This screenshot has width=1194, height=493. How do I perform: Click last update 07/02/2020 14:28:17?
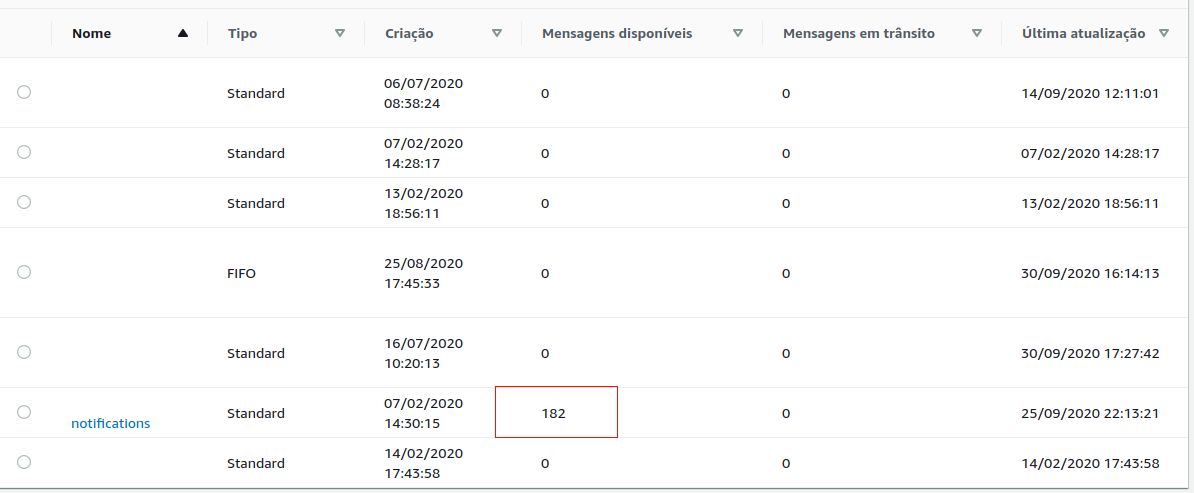click(1090, 153)
